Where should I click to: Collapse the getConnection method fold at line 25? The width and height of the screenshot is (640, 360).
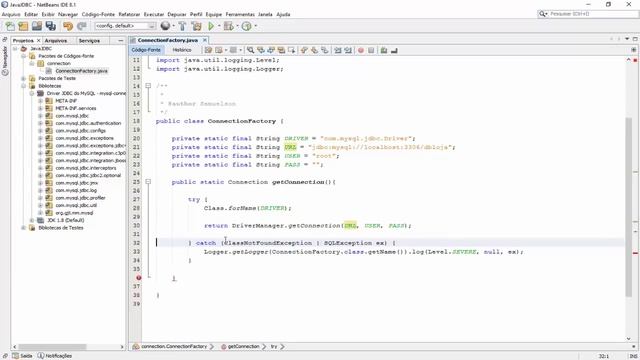click(148, 182)
